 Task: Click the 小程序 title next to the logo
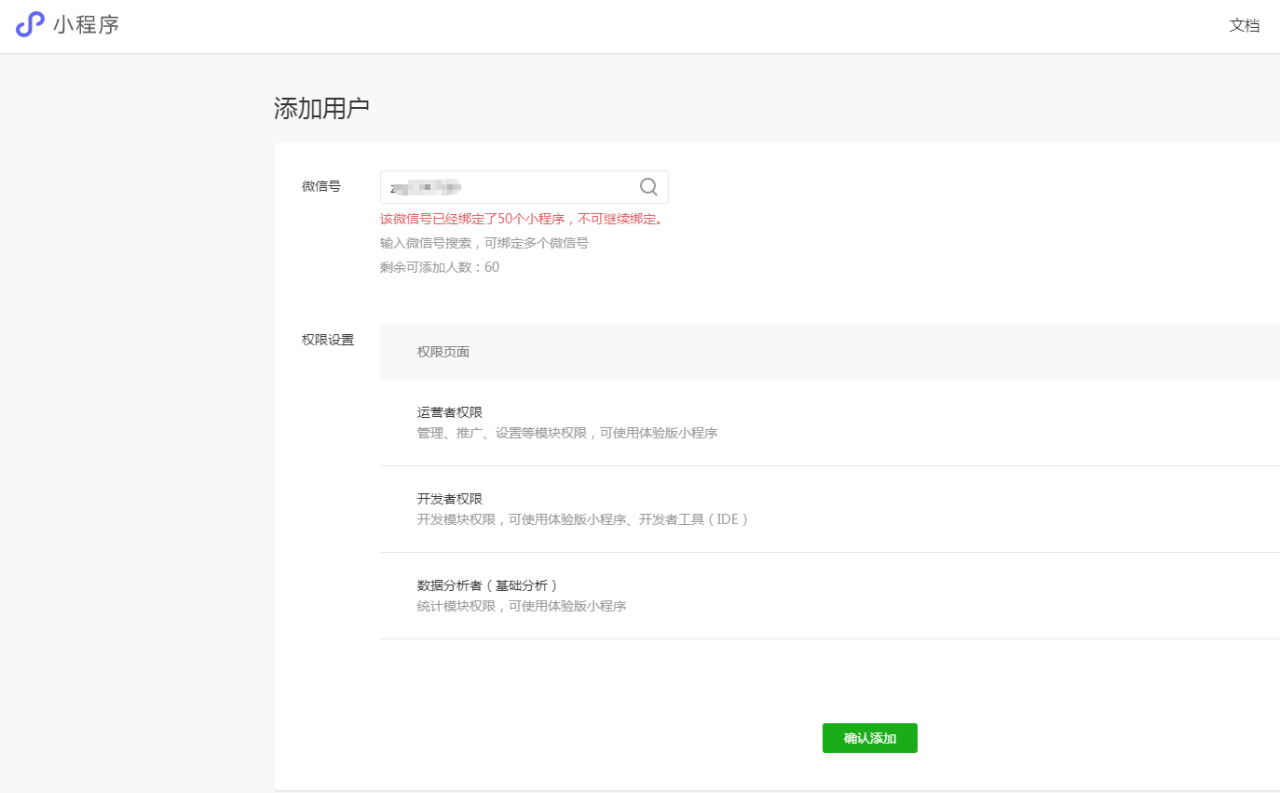click(x=86, y=25)
